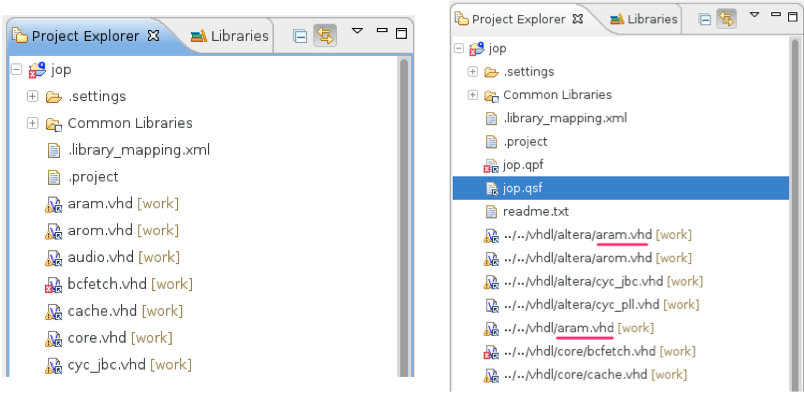The image size is (804, 393).
Task: Click cyc_pll.vhd file icon
Action: [x=492, y=305]
